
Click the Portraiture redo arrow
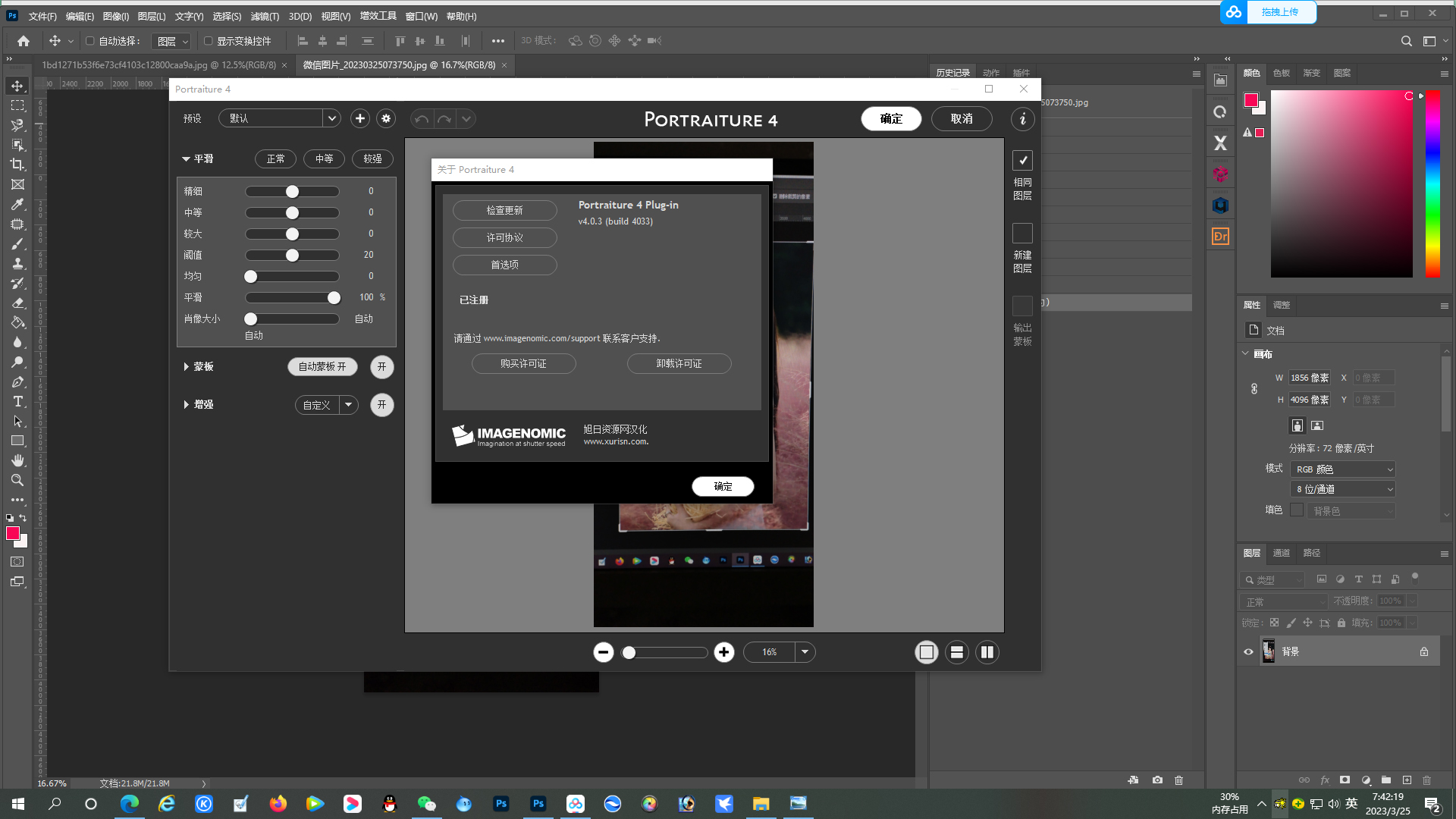pyautogui.click(x=445, y=119)
